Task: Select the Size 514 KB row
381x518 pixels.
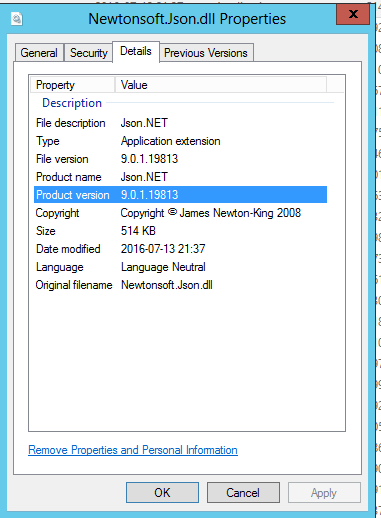Action: coord(180,231)
